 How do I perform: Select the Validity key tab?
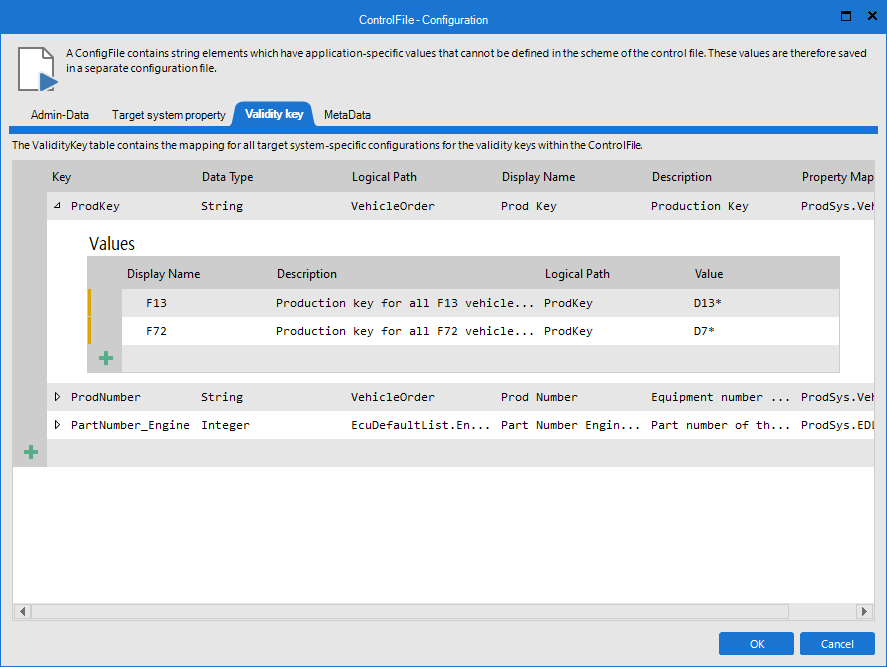274,114
